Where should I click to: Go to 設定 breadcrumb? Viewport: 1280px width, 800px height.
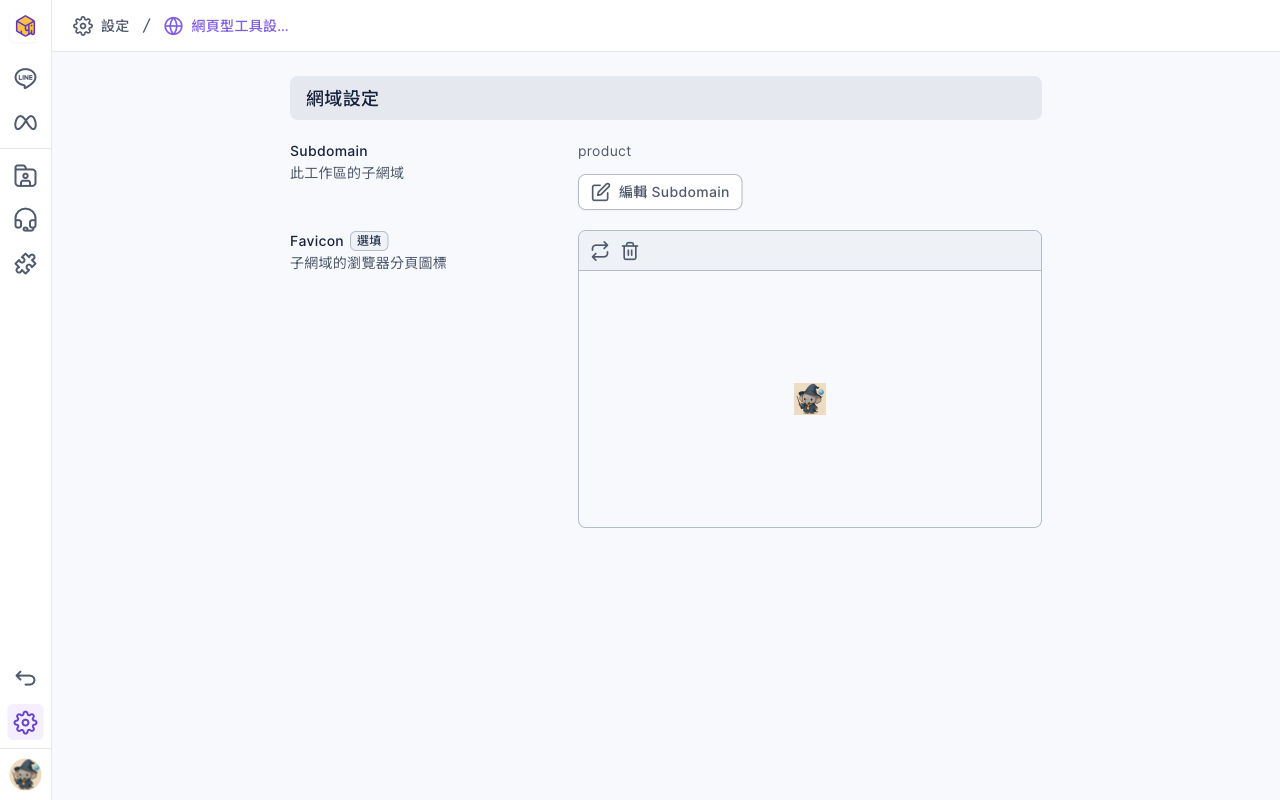(x=115, y=26)
